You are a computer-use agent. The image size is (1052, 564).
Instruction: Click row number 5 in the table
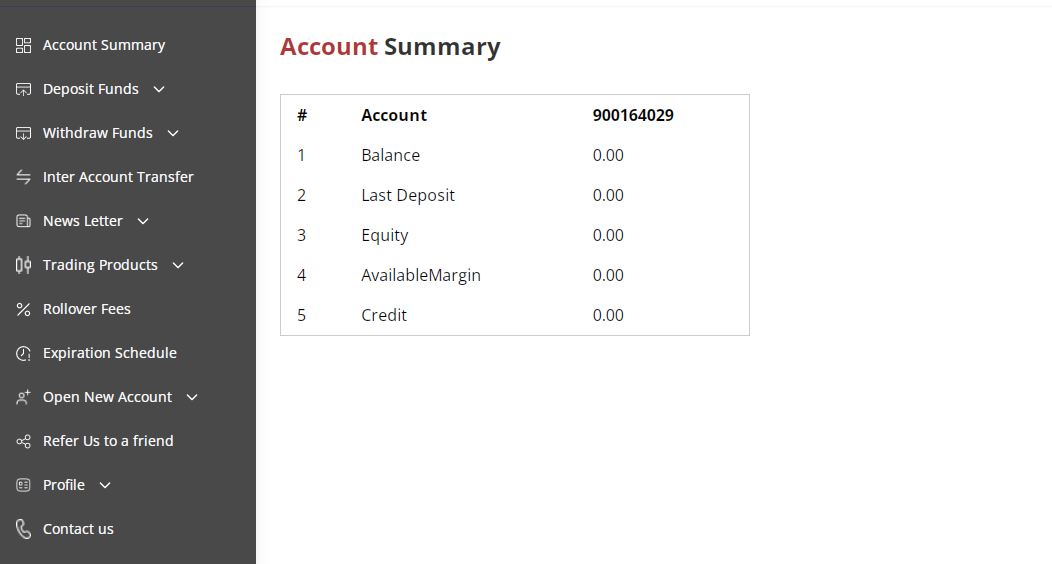(301, 315)
